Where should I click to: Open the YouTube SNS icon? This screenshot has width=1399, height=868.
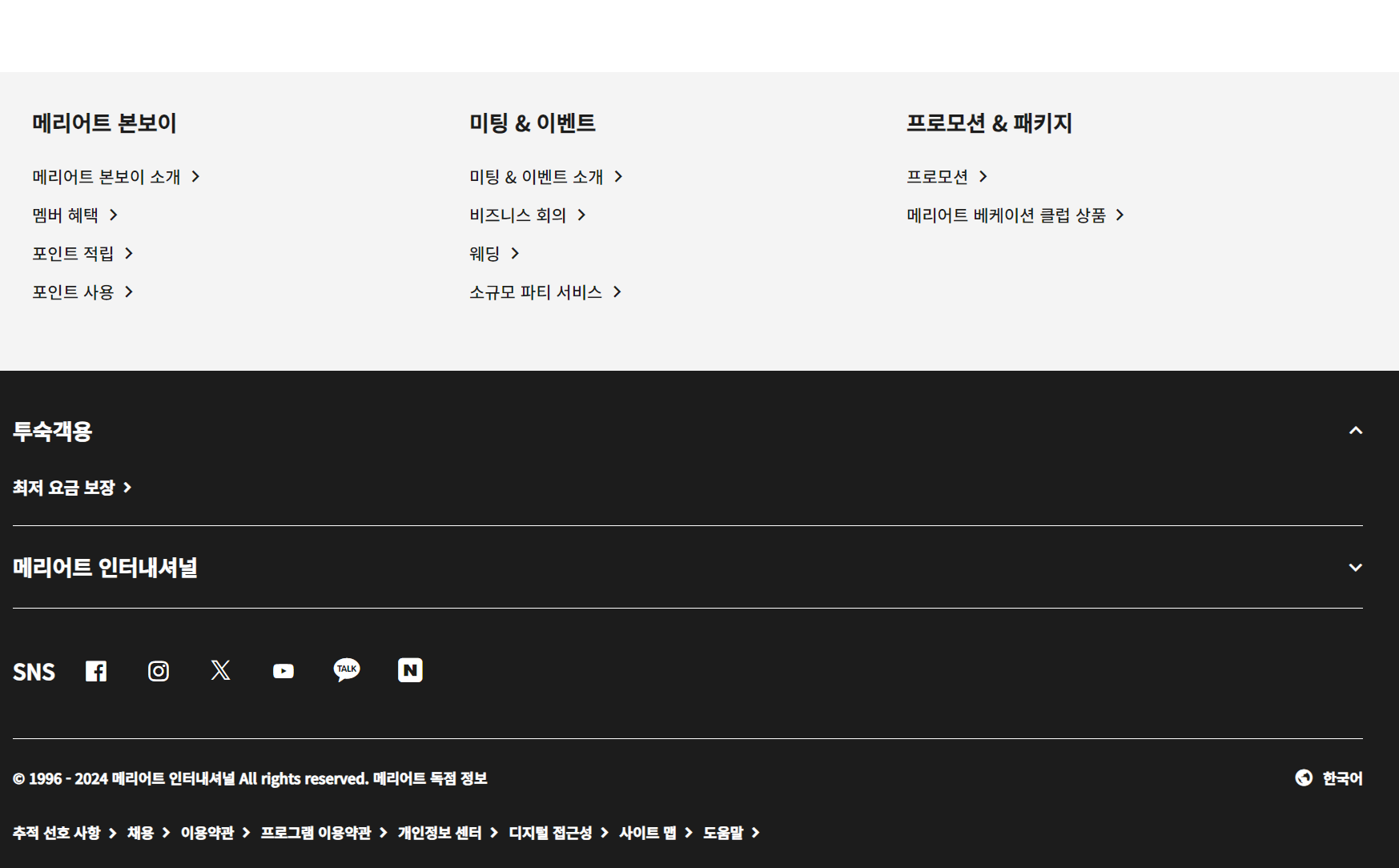click(x=283, y=671)
